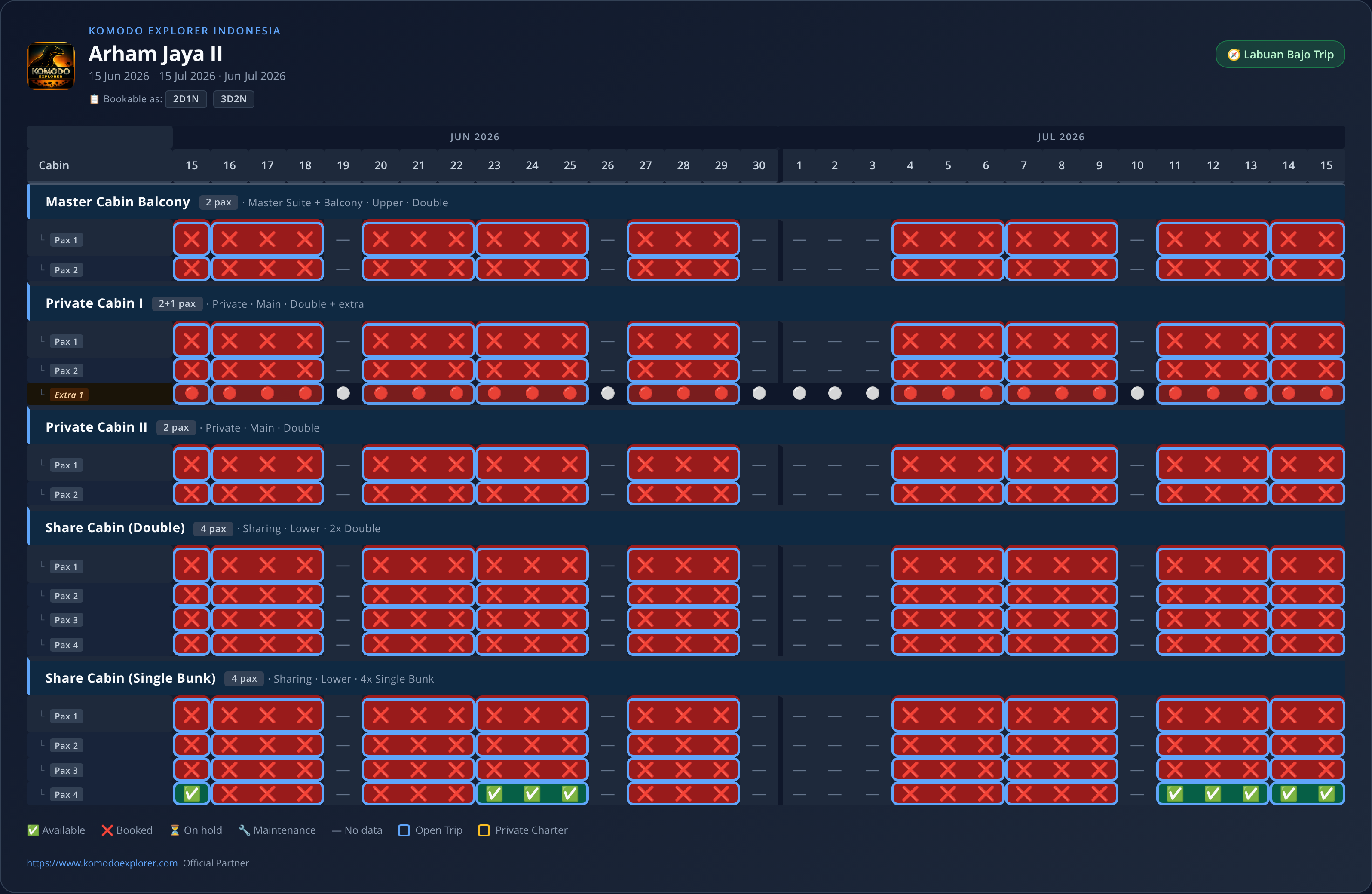
Task: Click available checkmark for Single Bunk Pax 4 on Jul 12
Action: click(1213, 794)
